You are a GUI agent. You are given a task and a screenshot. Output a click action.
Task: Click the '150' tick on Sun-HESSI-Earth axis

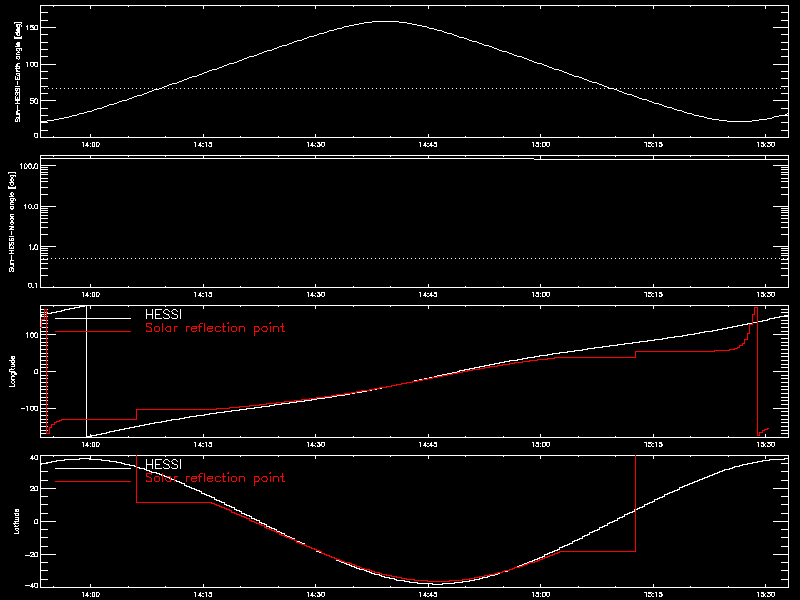point(32,28)
